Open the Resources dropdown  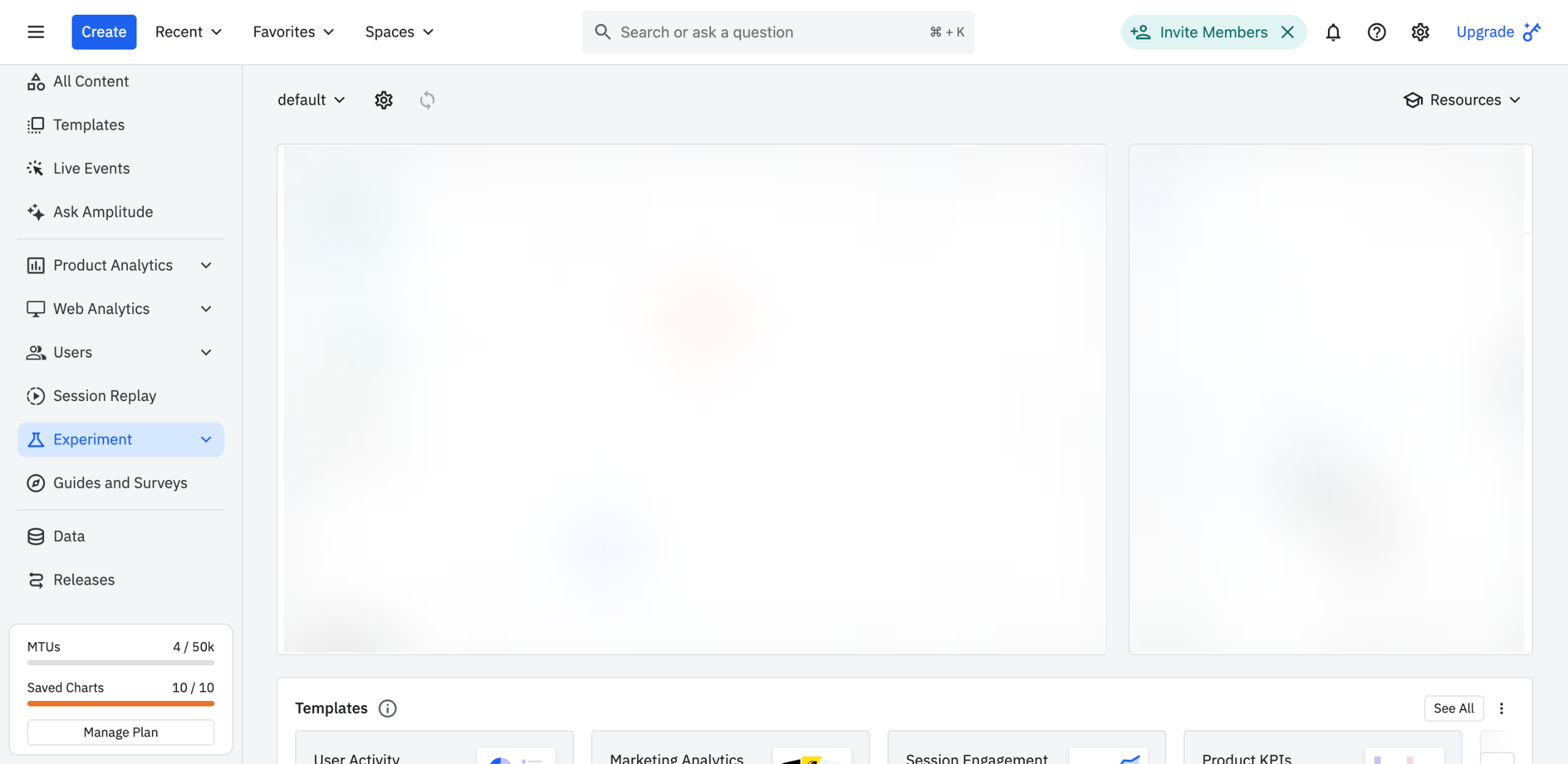pyautogui.click(x=1463, y=100)
